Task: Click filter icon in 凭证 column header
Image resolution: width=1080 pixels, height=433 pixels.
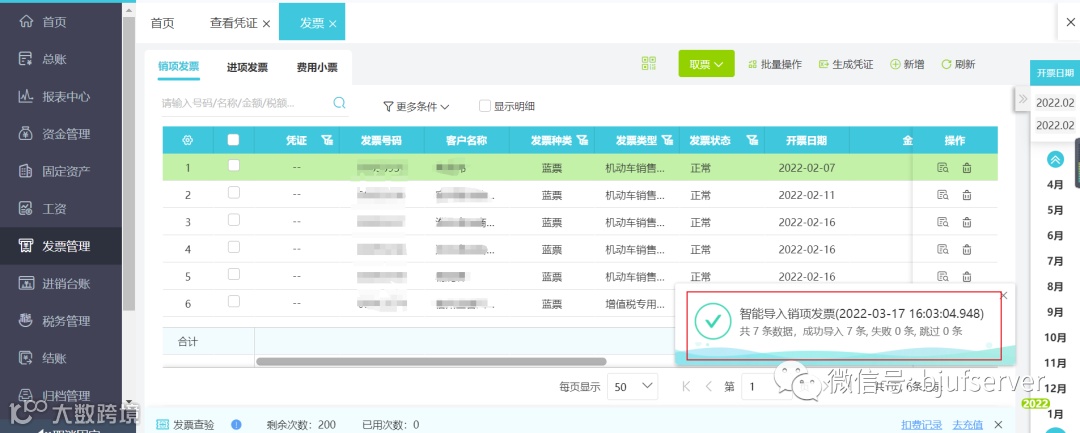Action: point(326,140)
